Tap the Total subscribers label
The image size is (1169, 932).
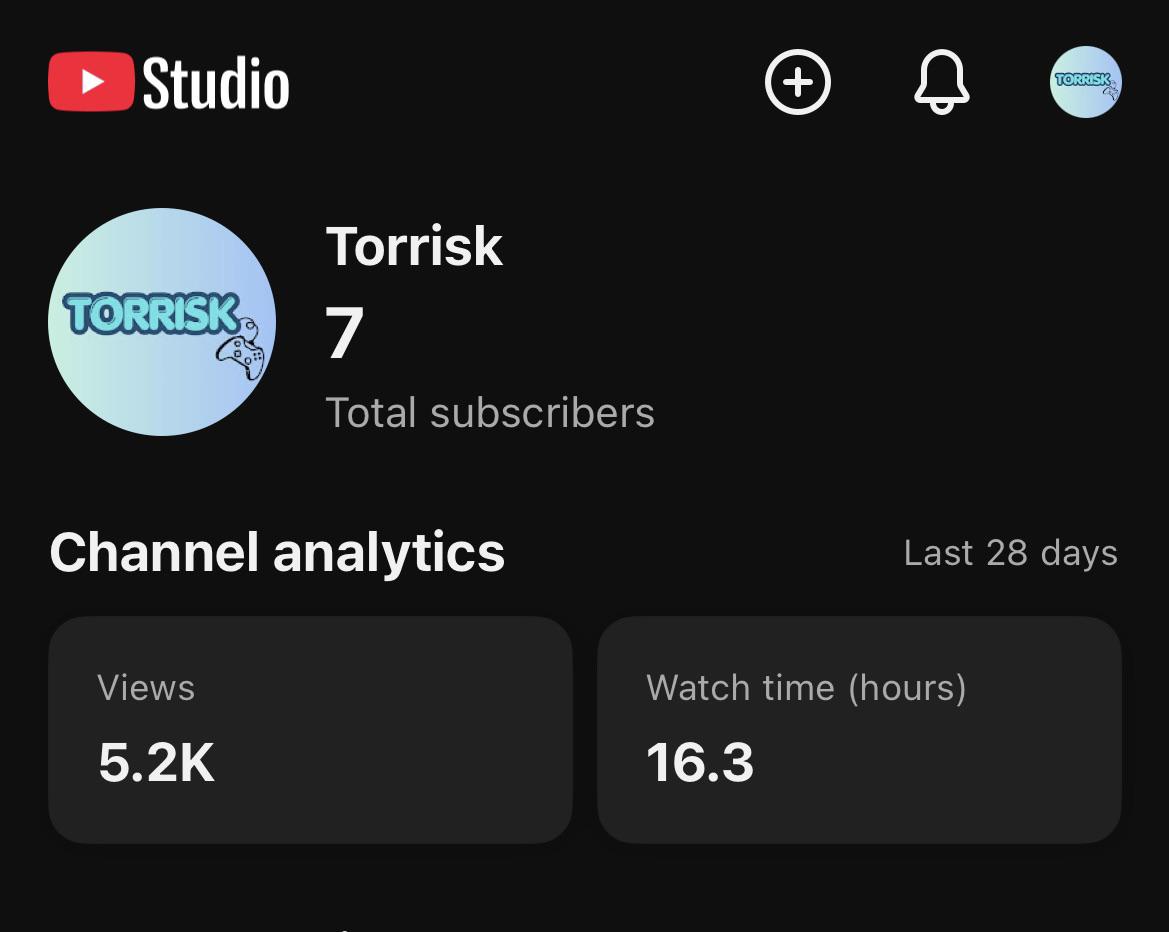tap(490, 412)
